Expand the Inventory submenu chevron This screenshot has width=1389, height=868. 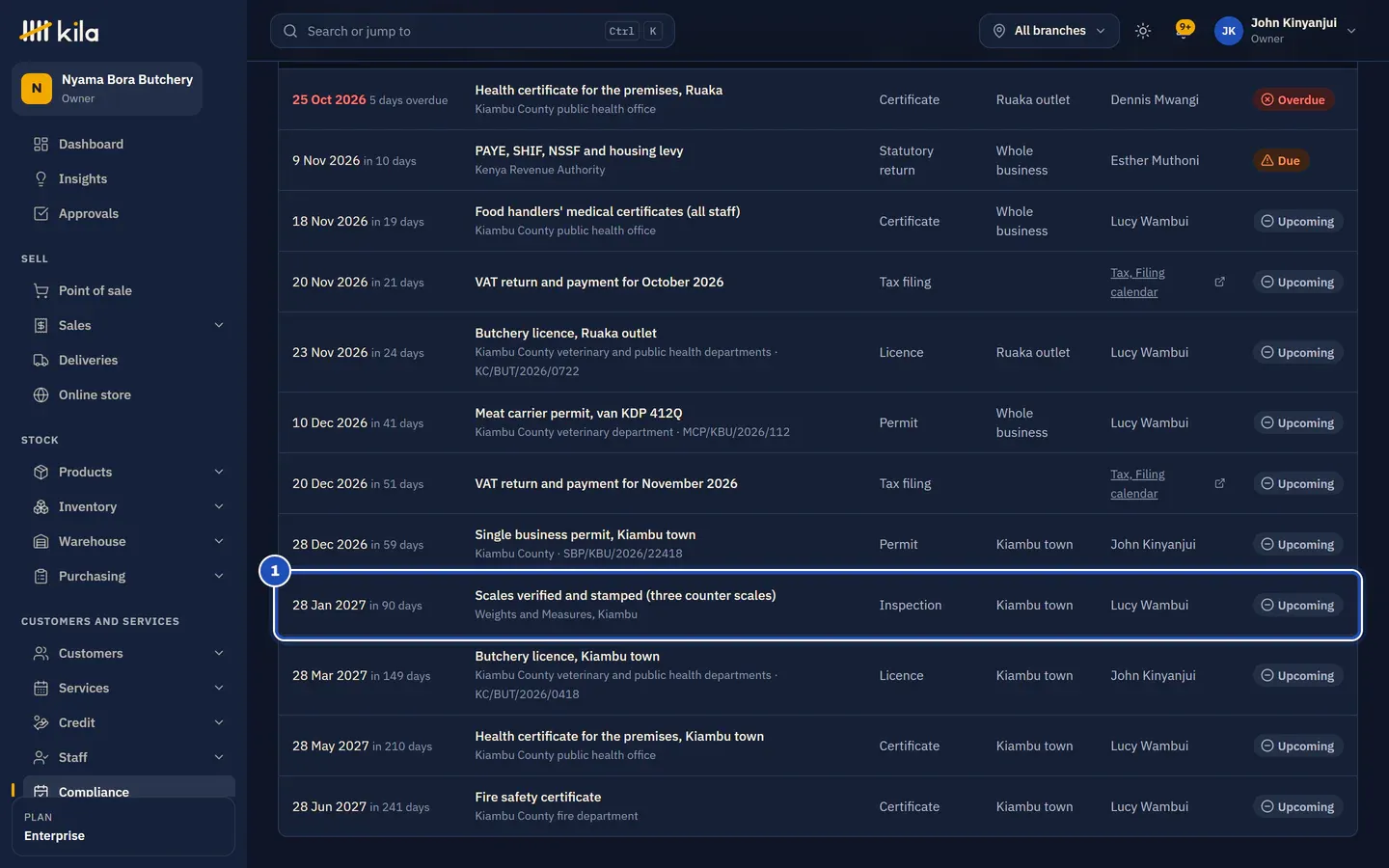point(219,506)
